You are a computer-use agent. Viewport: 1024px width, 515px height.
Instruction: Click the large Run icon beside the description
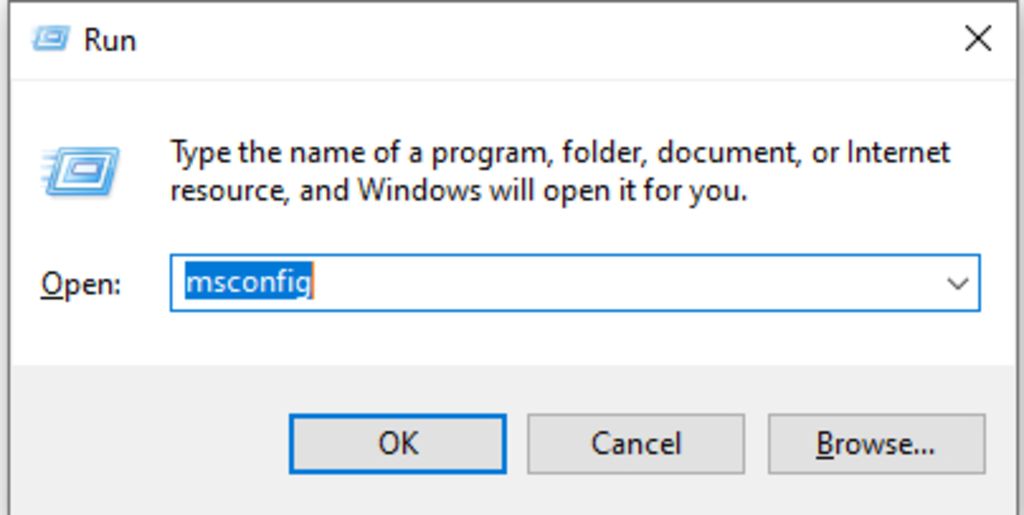point(82,171)
